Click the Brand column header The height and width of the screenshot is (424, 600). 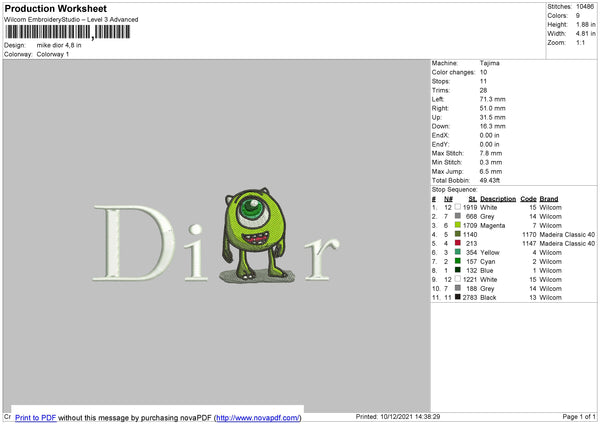[549, 199]
